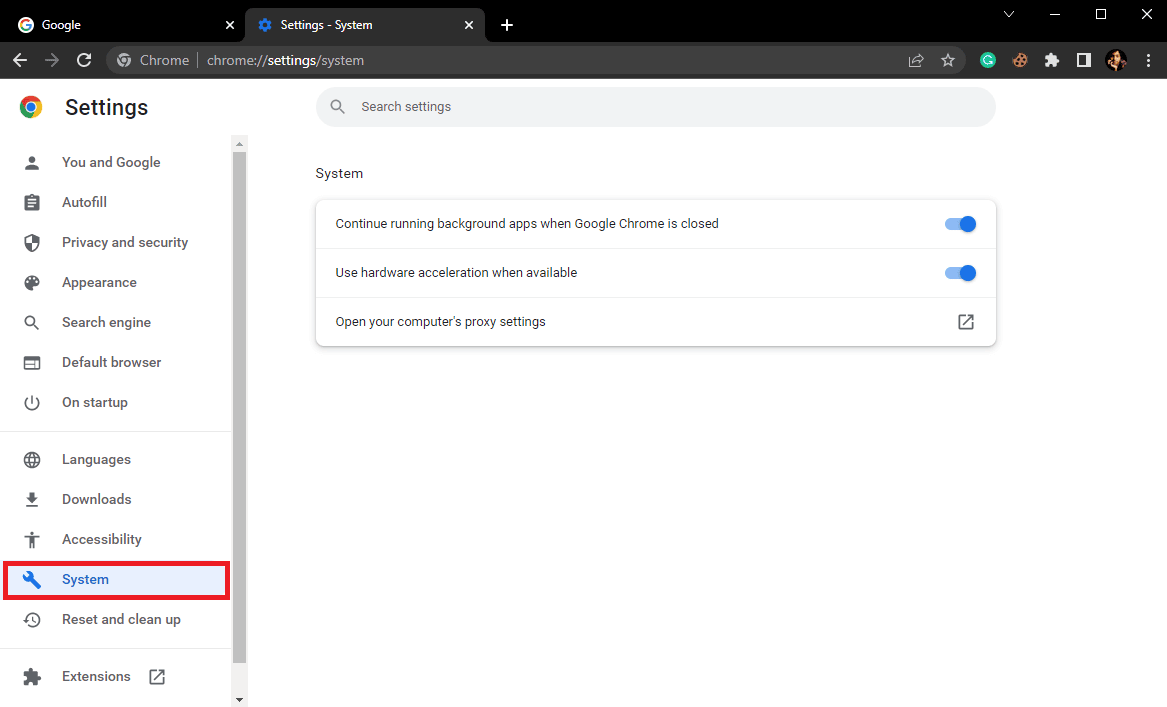Click the magnifier icon in Search settings
This screenshot has height=707, width=1167.
[337, 107]
